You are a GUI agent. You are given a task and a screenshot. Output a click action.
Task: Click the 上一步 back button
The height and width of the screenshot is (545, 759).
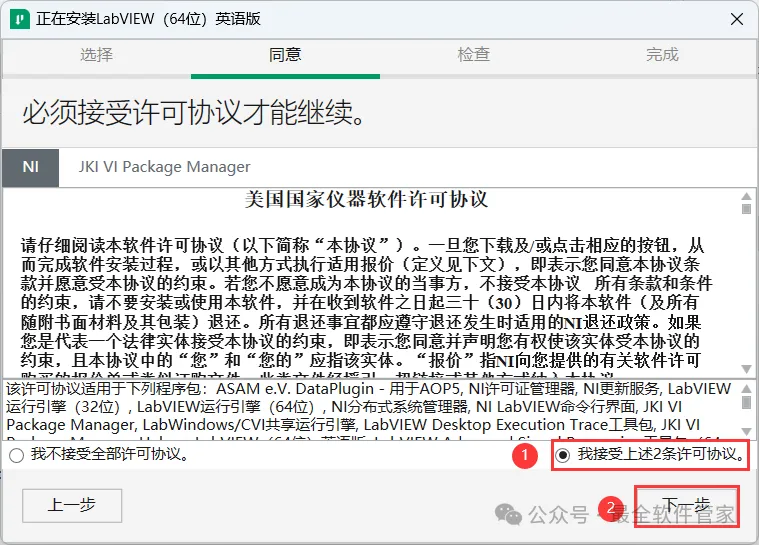(72, 505)
